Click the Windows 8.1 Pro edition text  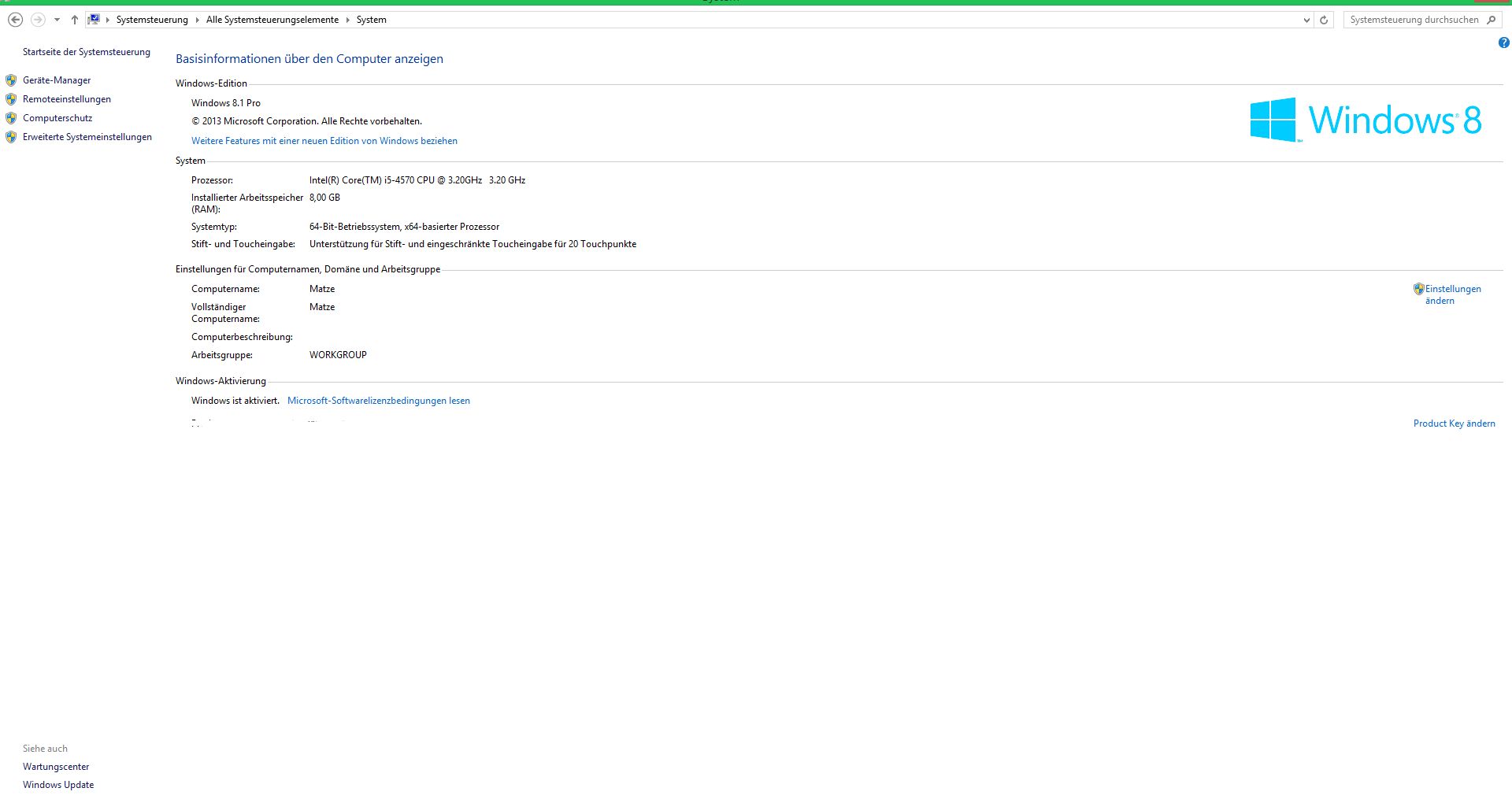pos(226,103)
